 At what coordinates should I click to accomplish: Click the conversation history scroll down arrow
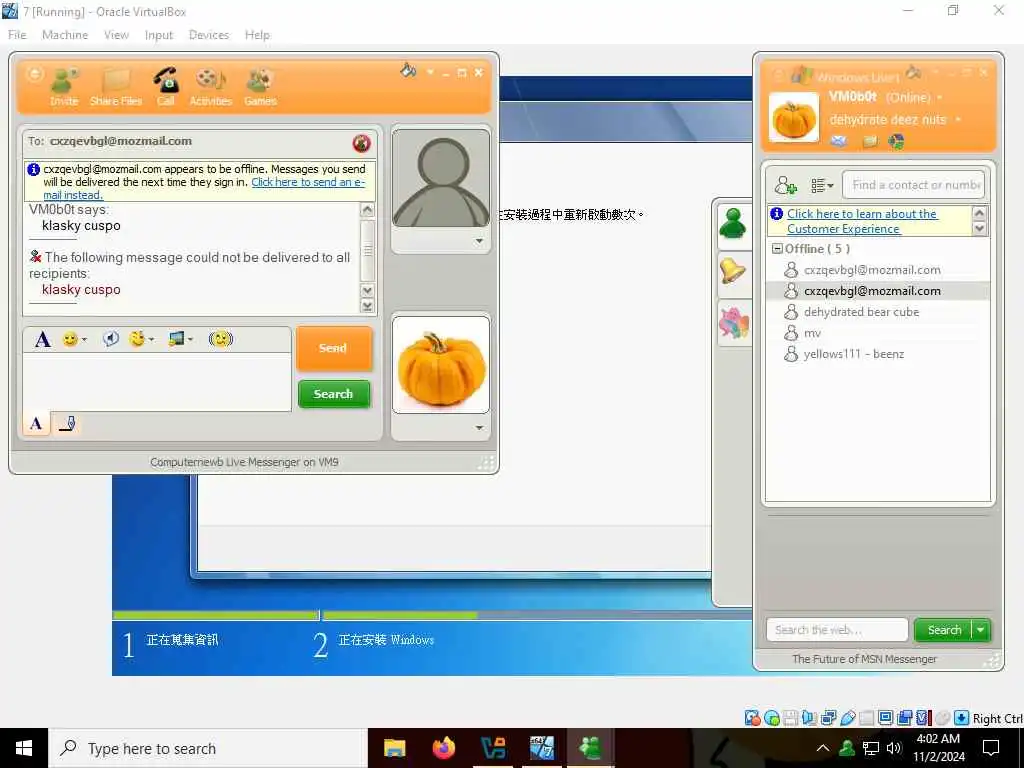point(367,291)
